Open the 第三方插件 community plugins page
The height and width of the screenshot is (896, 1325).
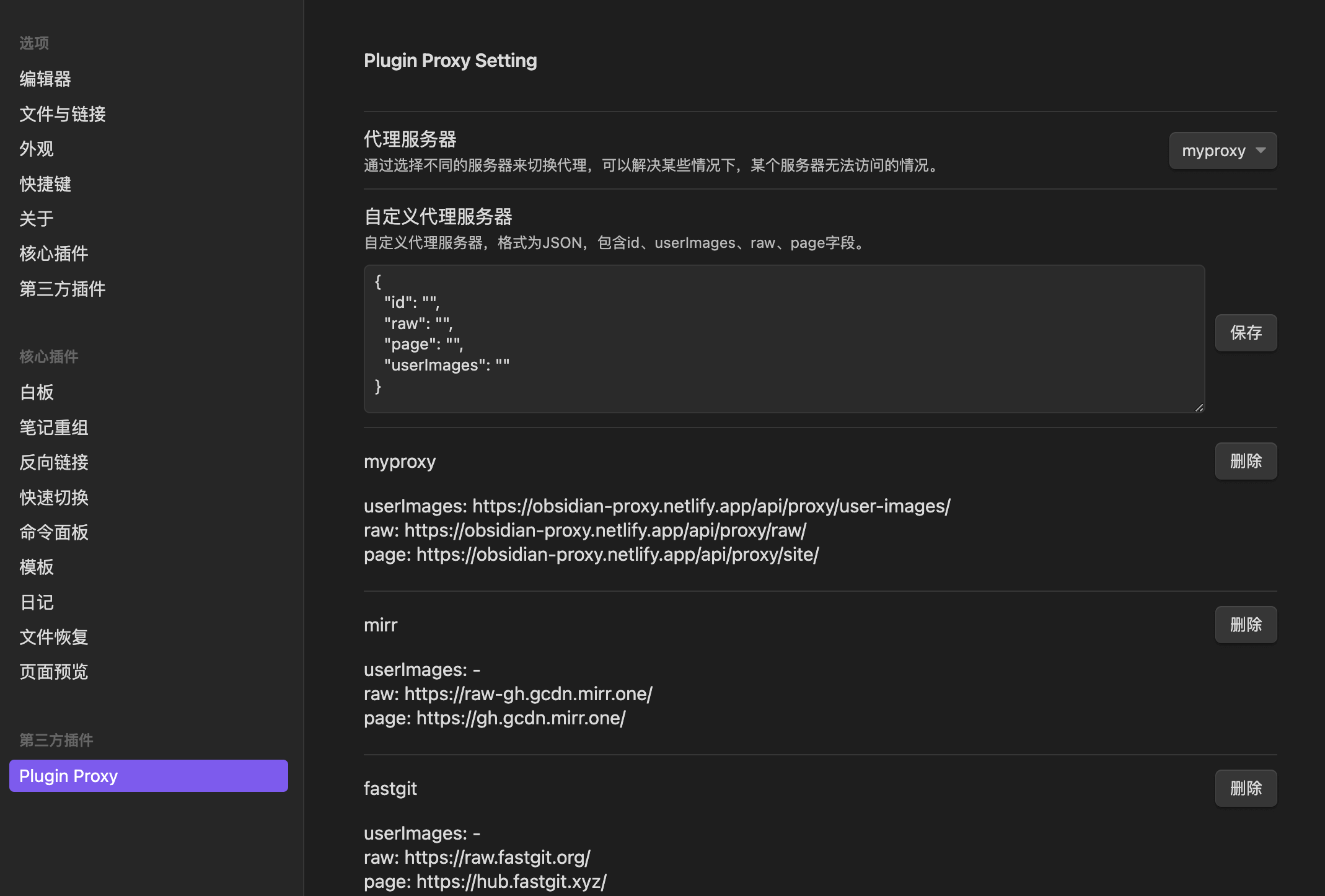click(62, 289)
